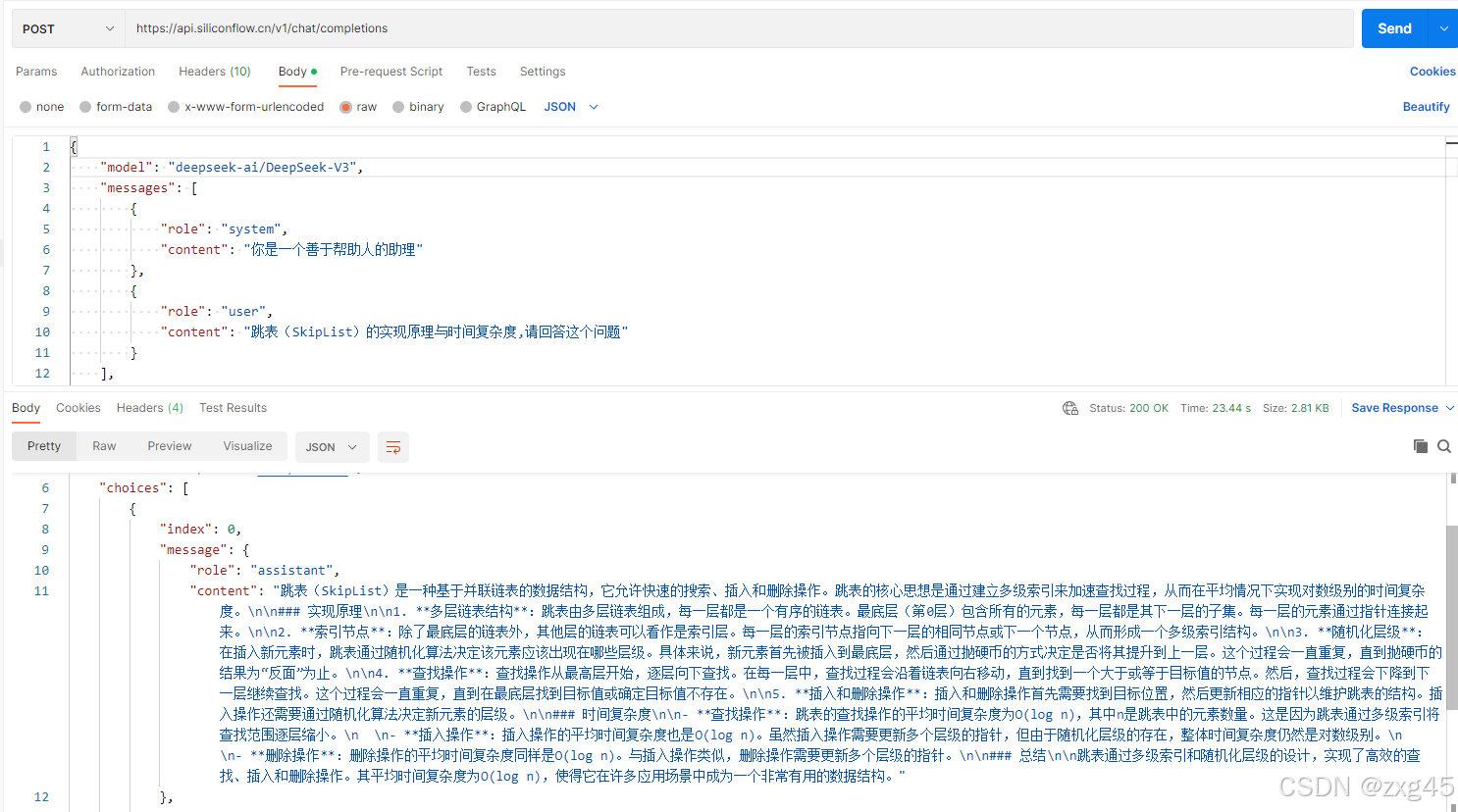Click the user content SkipList line

point(394,332)
